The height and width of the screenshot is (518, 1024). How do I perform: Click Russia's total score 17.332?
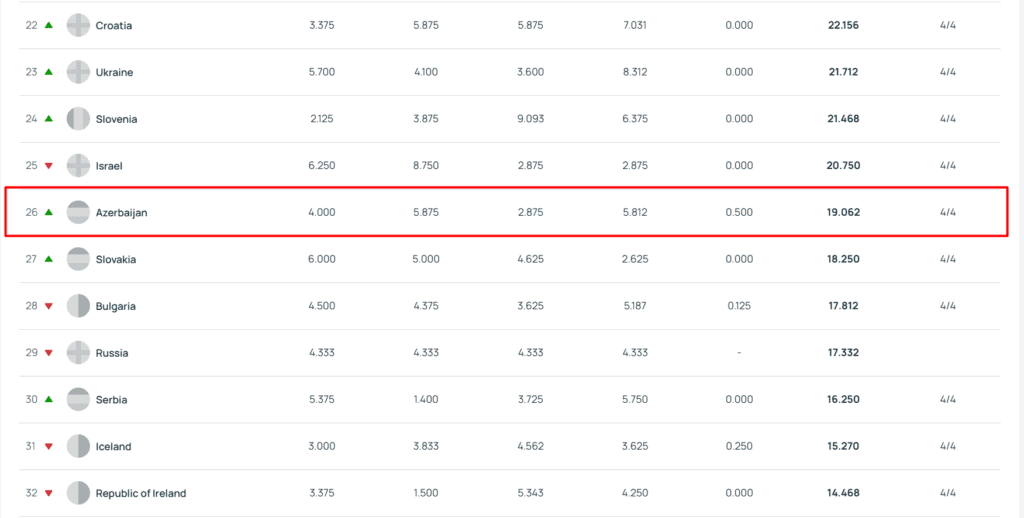(842, 353)
